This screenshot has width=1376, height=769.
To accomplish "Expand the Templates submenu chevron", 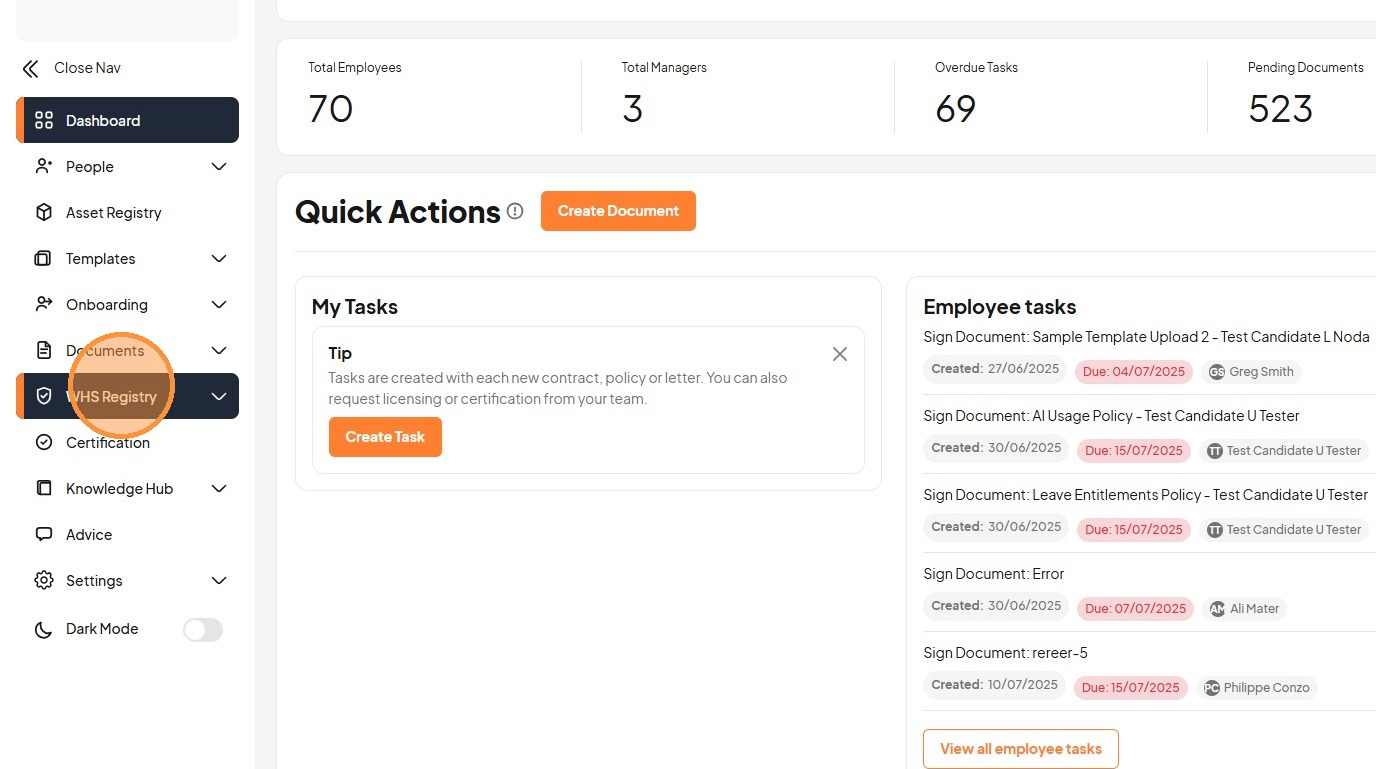I will click(219, 259).
